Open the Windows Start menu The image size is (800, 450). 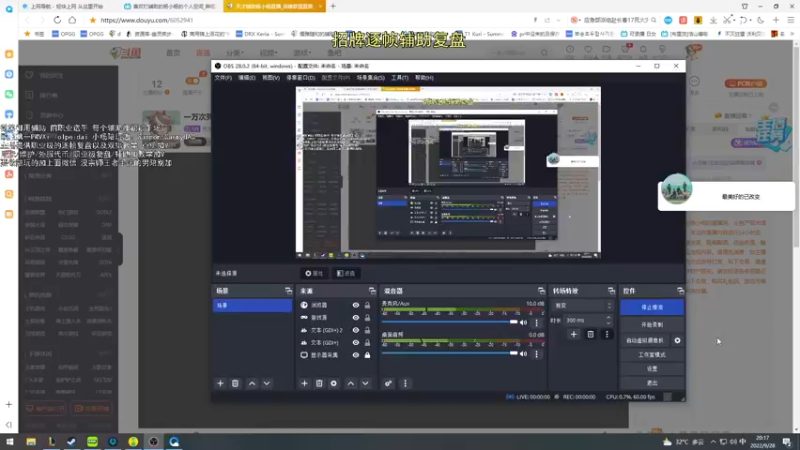(10, 442)
